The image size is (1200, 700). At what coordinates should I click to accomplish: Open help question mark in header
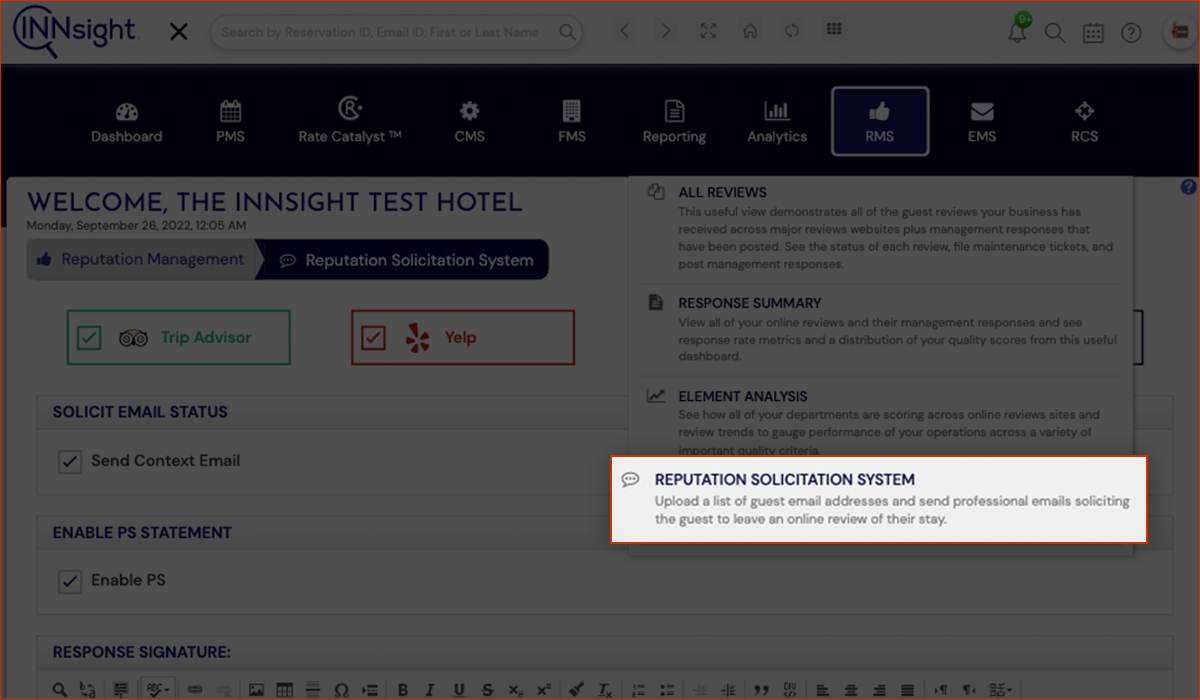pos(1131,33)
